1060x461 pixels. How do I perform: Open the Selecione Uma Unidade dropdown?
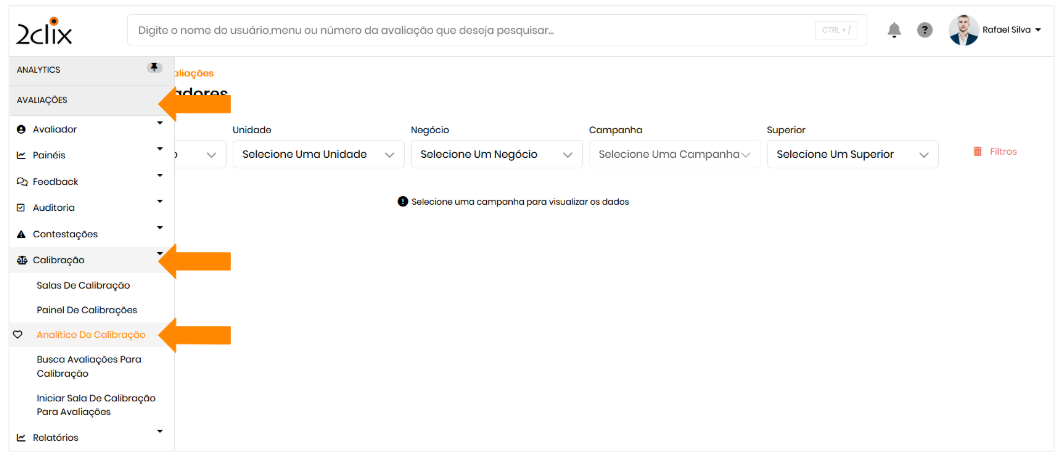(x=318, y=155)
